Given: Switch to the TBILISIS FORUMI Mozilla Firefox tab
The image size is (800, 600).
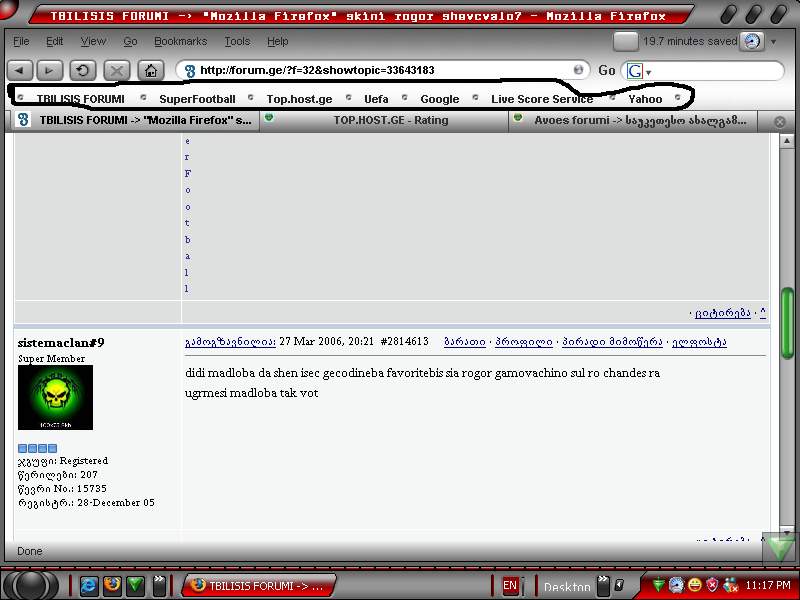Looking at the screenshot, I should point(133,120).
